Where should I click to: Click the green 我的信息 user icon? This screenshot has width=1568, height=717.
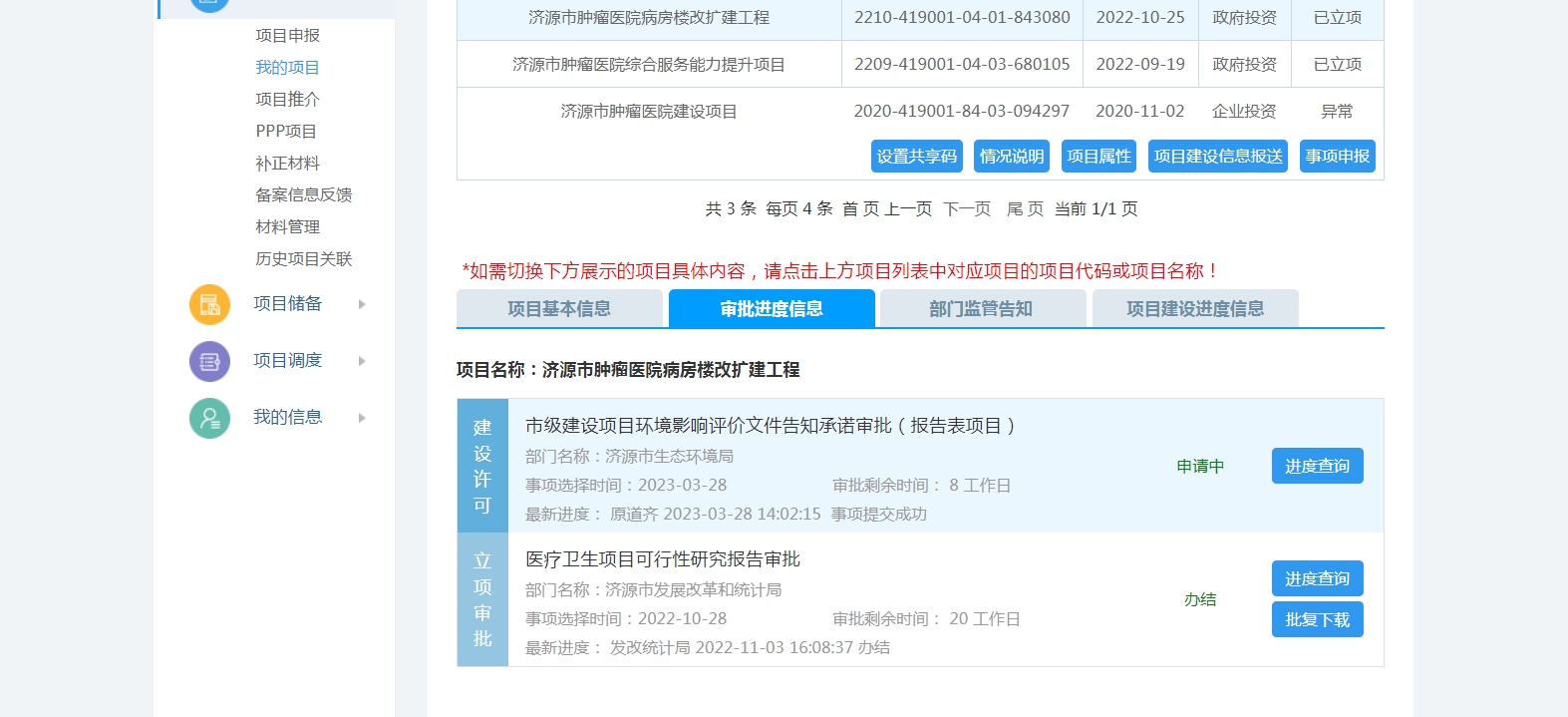(209, 418)
